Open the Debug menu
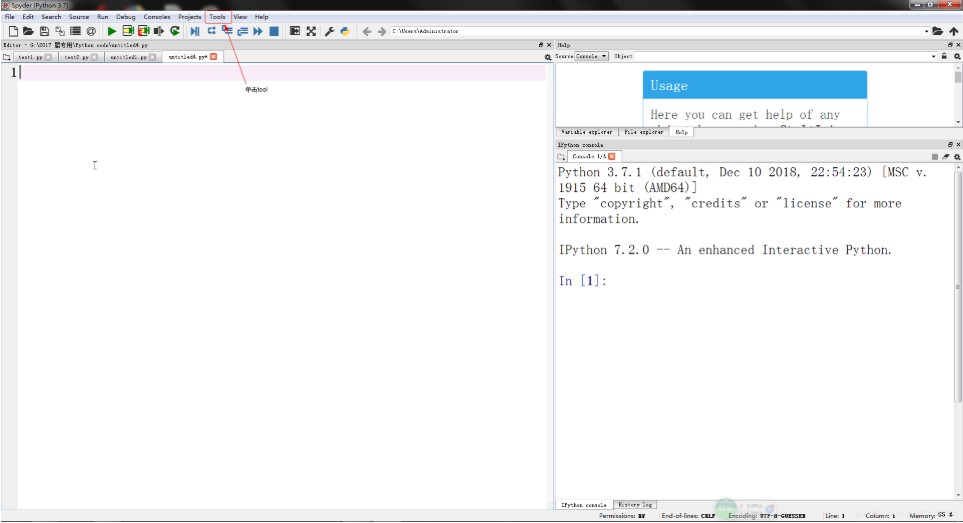Viewport: 963px width, 523px height. [126, 17]
